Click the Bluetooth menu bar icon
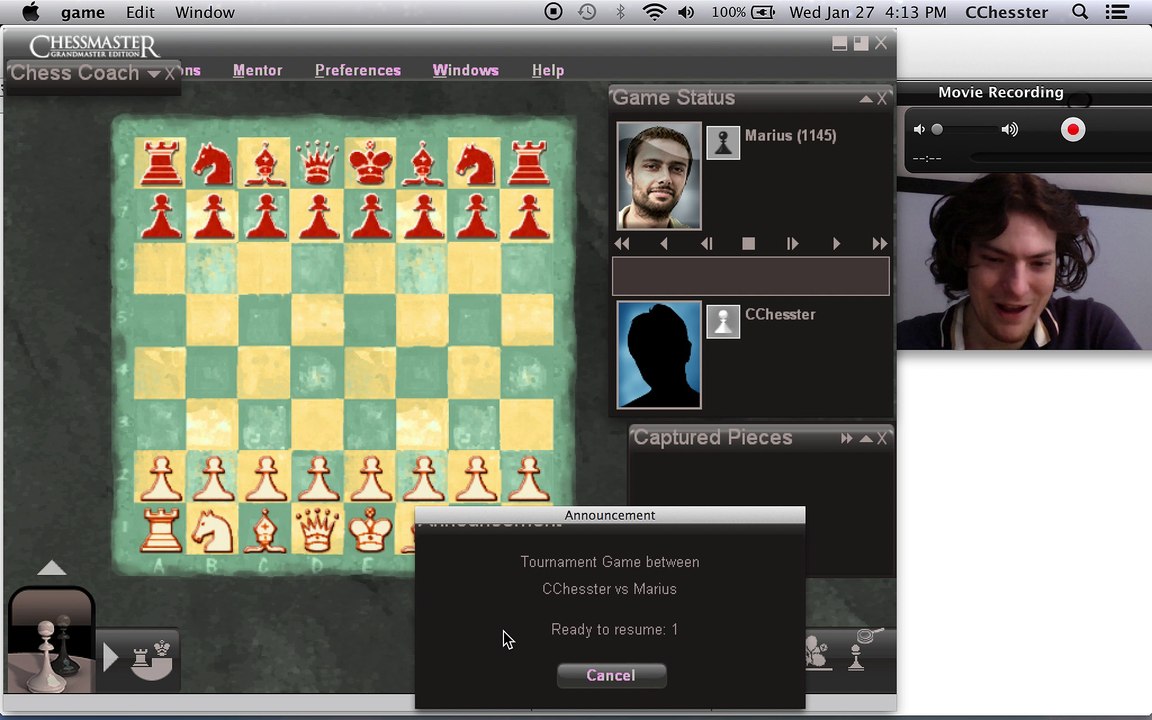The image size is (1152, 720). click(x=620, y=12)
